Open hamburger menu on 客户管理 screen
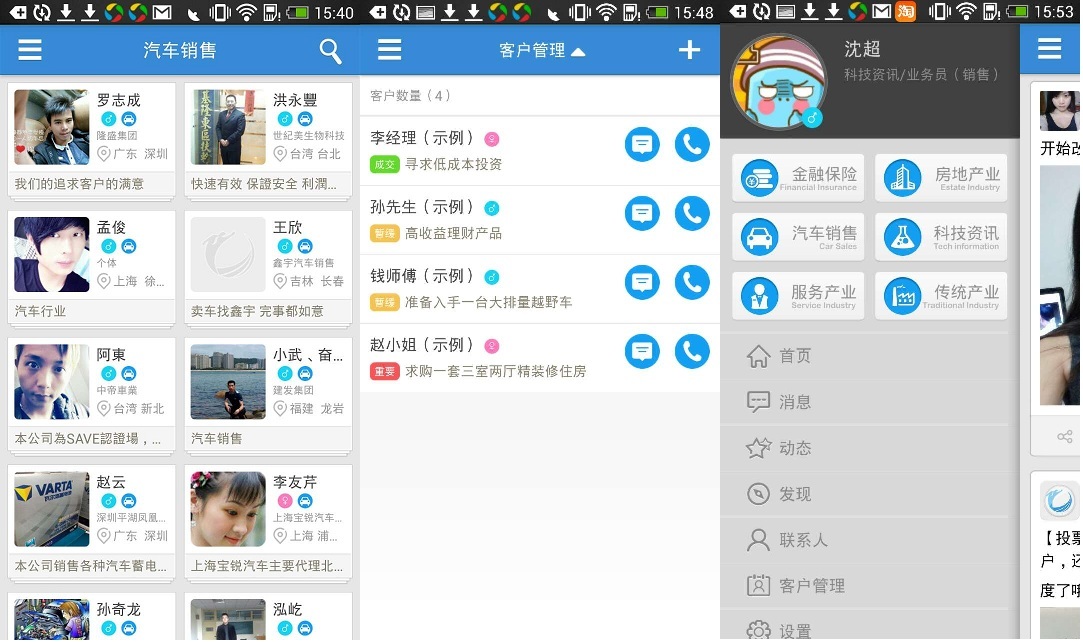1083x642 pixels. coord(390,50)
